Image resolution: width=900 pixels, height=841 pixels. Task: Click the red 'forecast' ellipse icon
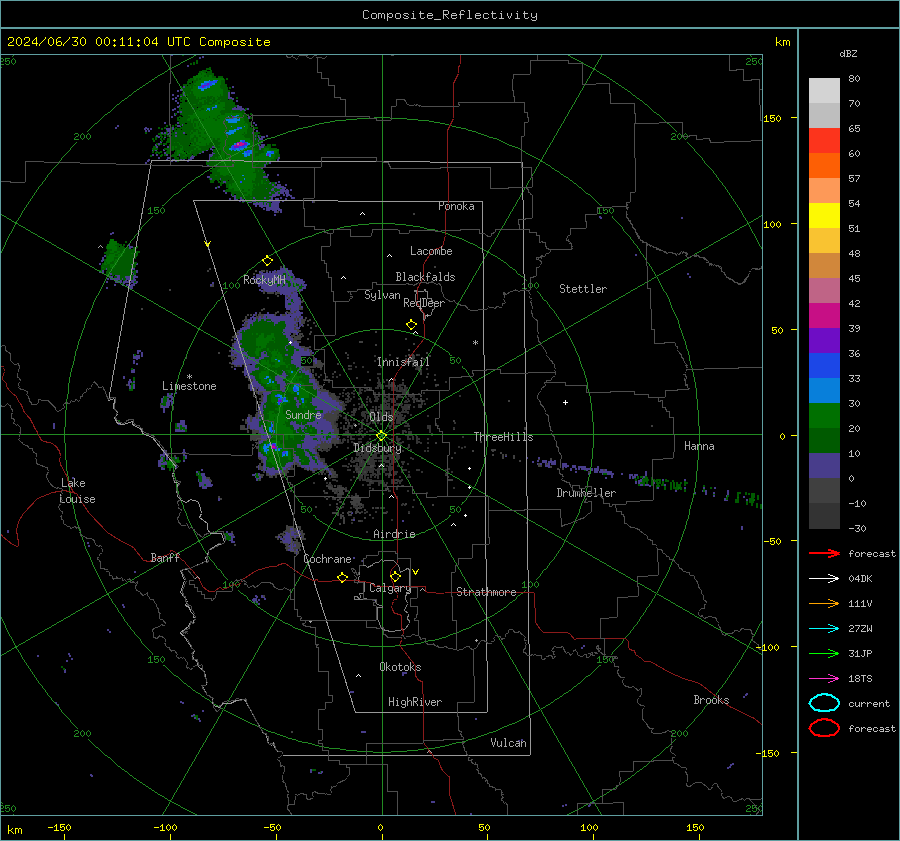[824, 728]
